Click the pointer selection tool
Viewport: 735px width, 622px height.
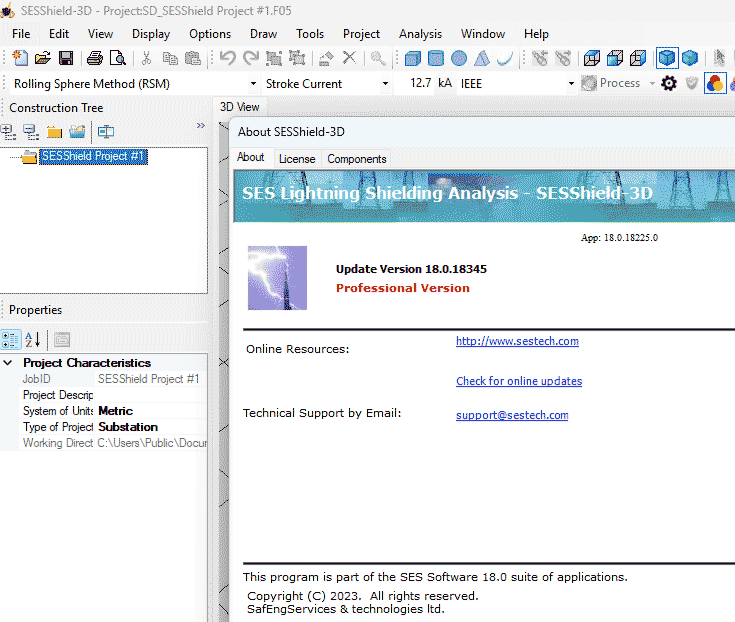pyautogui.click(x=719, y=58)
